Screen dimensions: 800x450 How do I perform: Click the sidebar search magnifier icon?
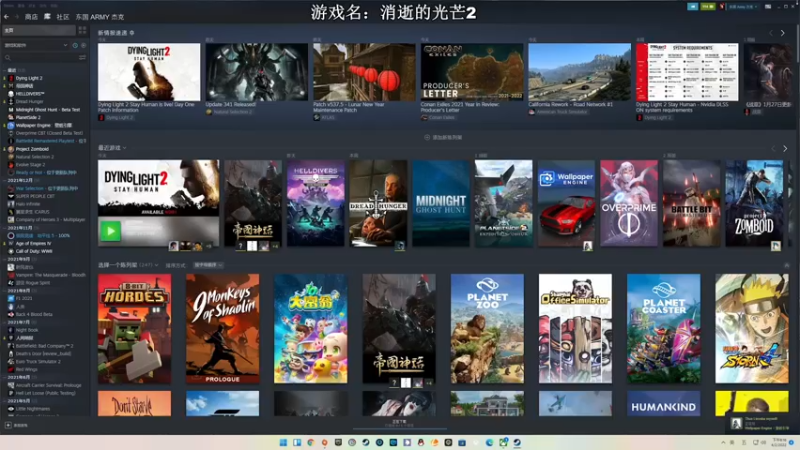pyautogui.click(x=7, y=58)
